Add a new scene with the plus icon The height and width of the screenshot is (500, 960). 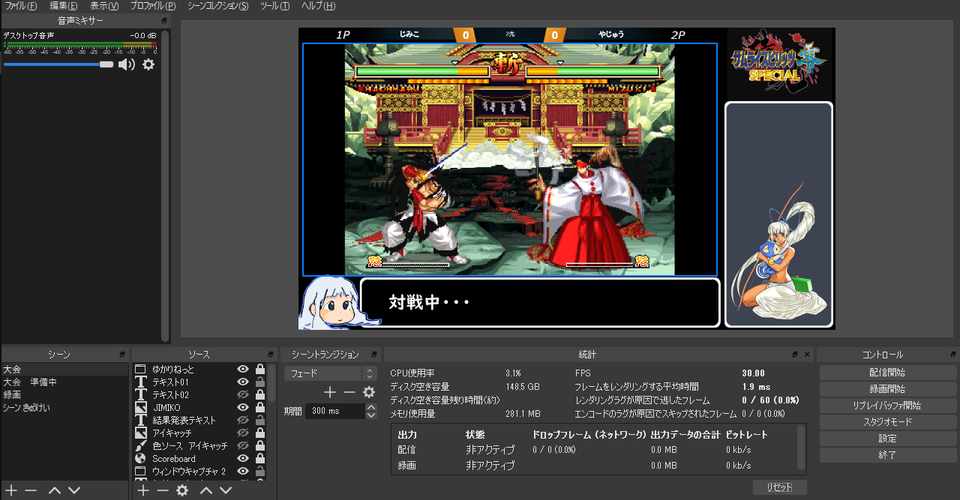11,490
